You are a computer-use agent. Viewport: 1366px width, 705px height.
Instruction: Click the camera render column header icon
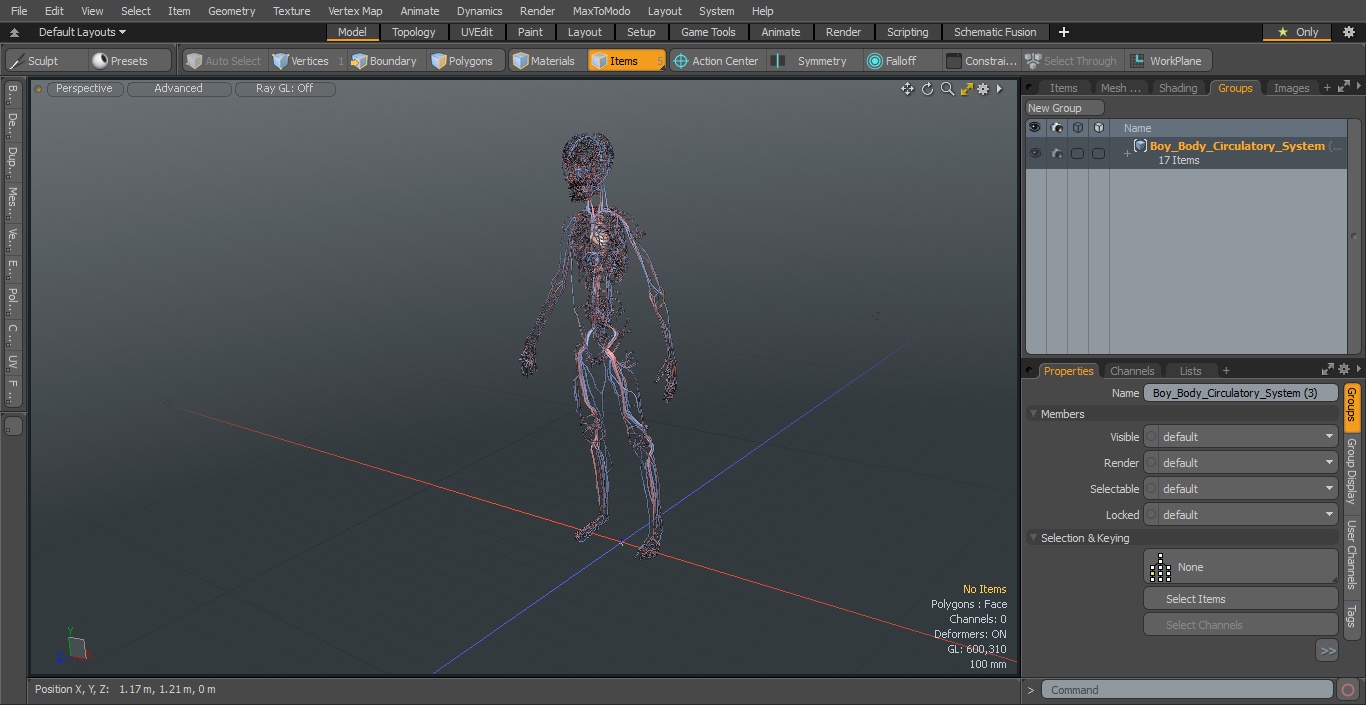pyautogui.click(x=1057, y=128)
